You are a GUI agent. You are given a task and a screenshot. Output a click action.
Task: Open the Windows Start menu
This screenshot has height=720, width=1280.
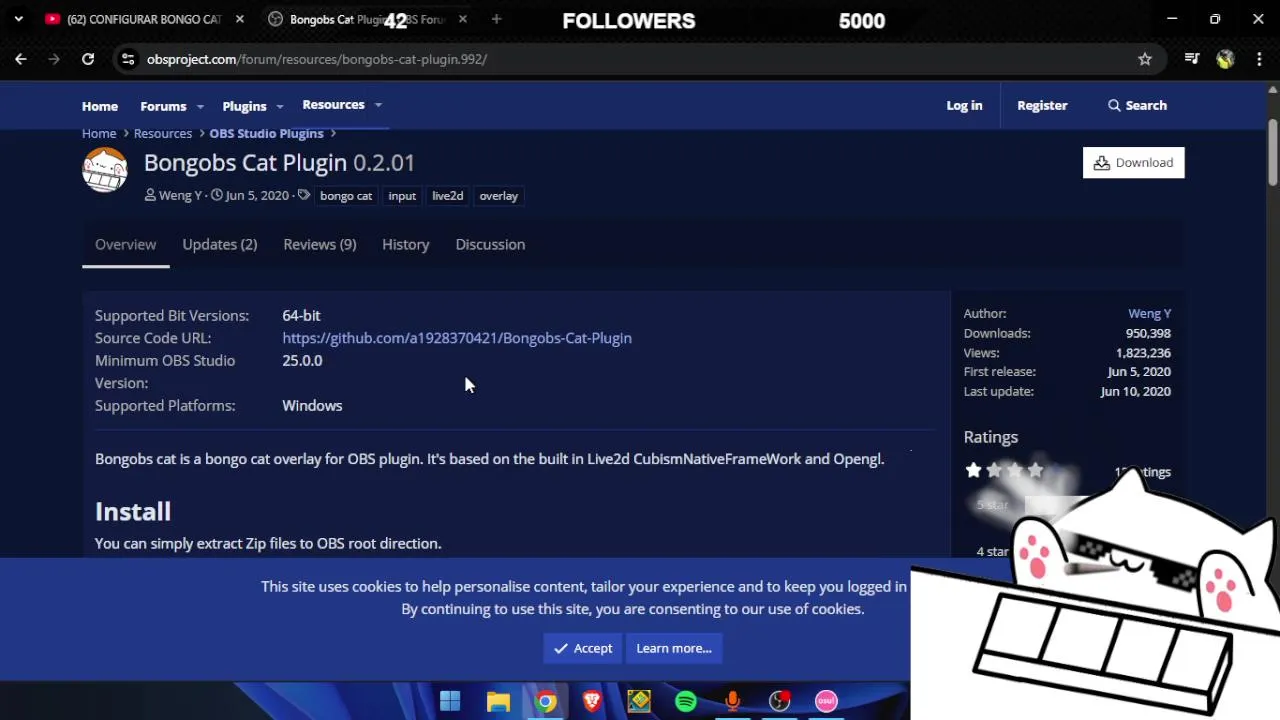click(450, 701)
